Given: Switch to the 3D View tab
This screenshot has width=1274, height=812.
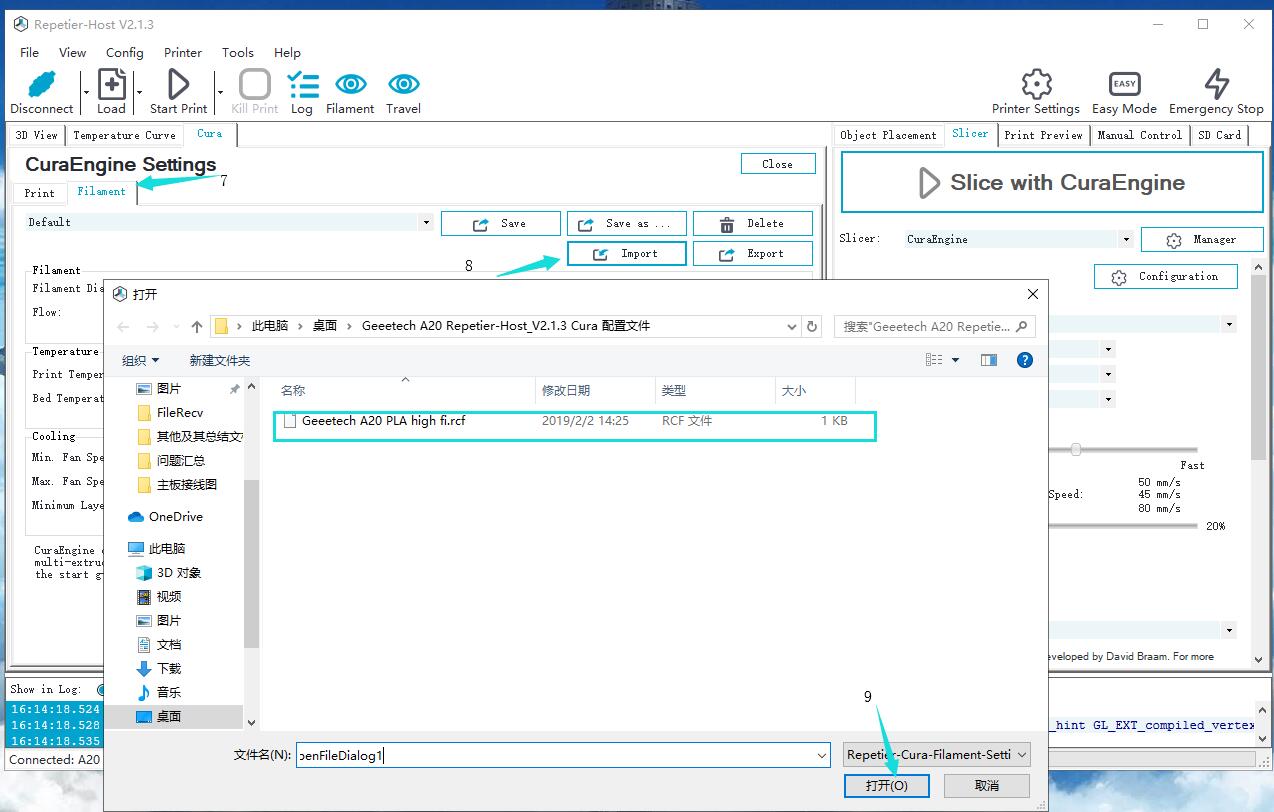Looking at the screenshot, I should tap(37, 135).
